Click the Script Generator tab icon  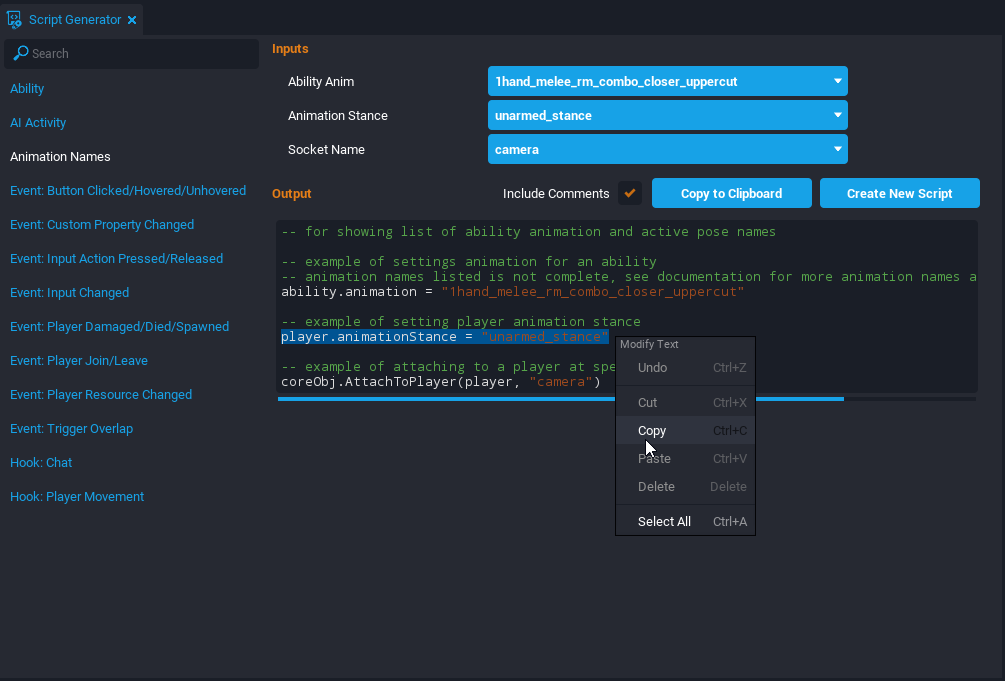tap(15, 20)
